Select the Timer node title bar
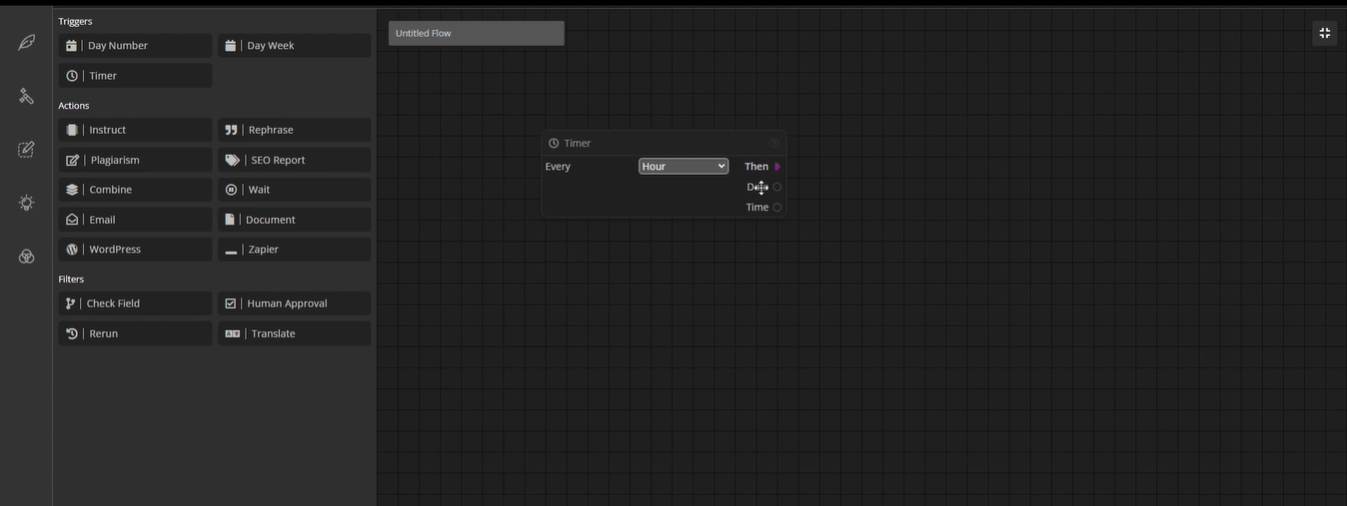The height and width of the screenshot is (506, 1347). [664, 143]
